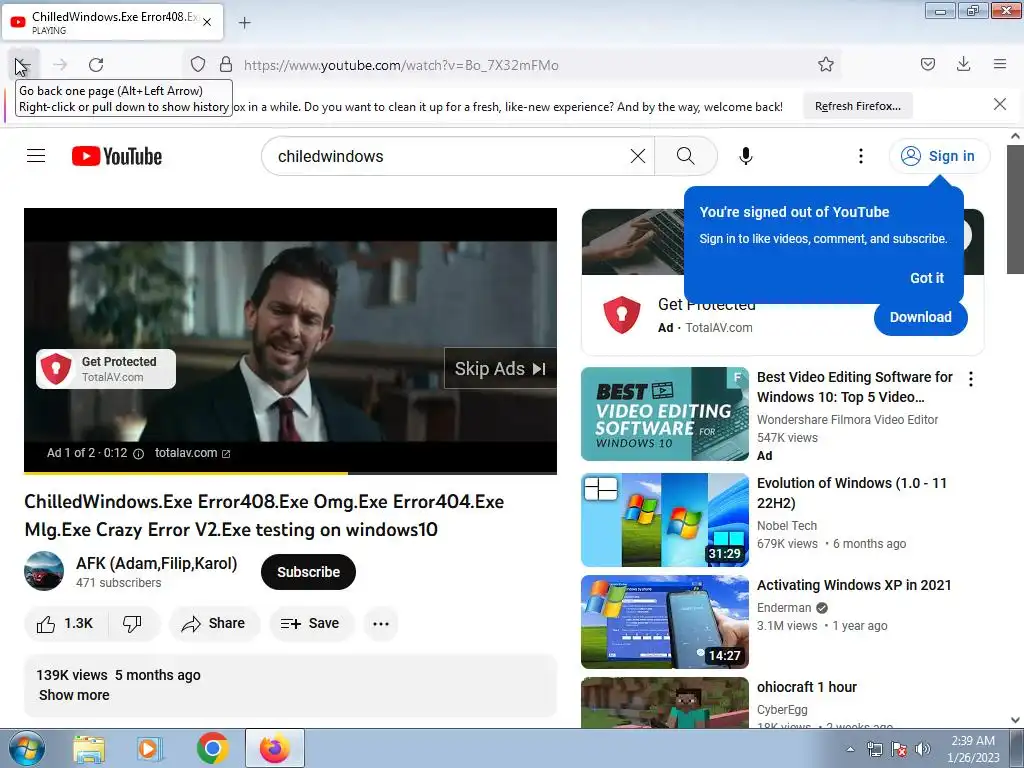Bookmark this page with the star icon

coord(825,65)
